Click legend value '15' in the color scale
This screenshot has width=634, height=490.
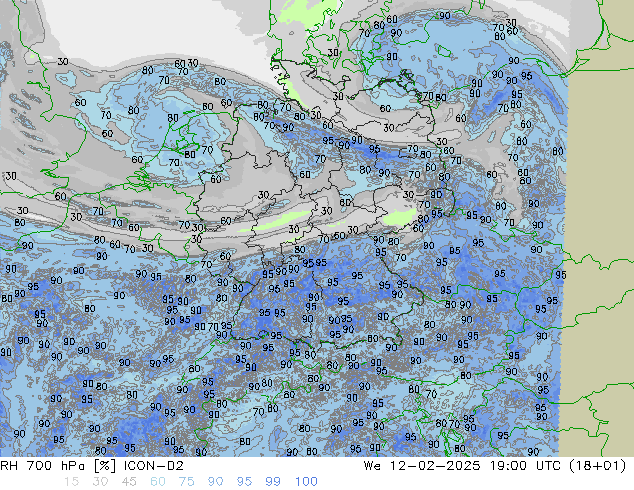pos(71,482)
